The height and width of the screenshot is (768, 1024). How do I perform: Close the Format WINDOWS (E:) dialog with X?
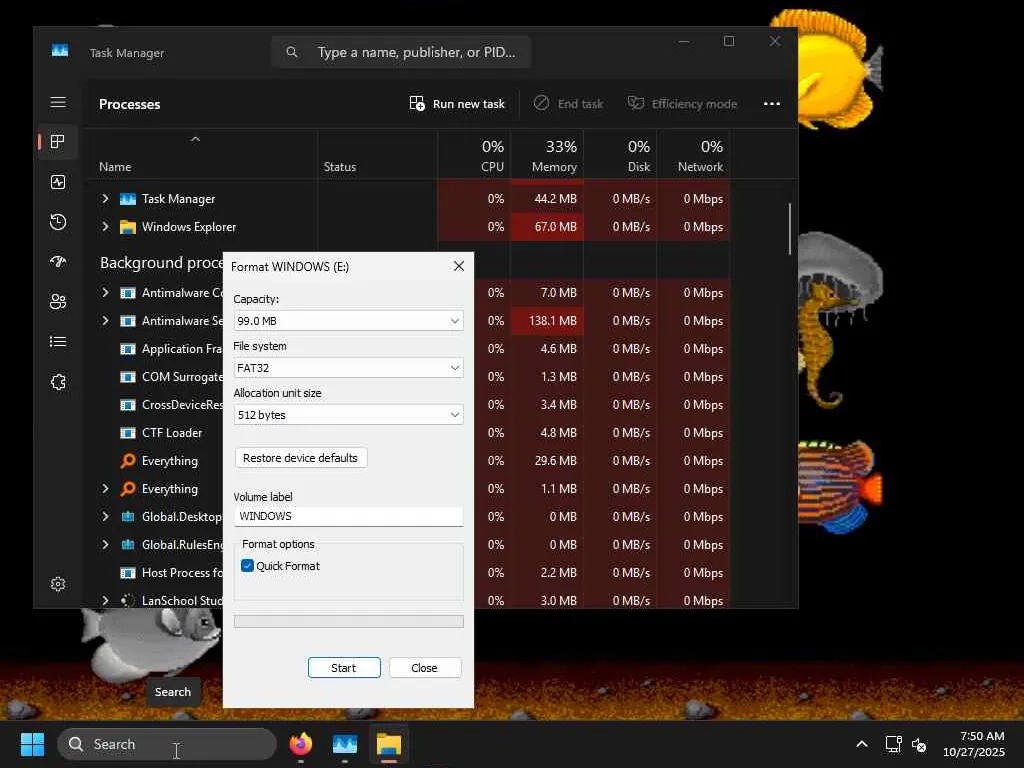click(x=459, y=266)
